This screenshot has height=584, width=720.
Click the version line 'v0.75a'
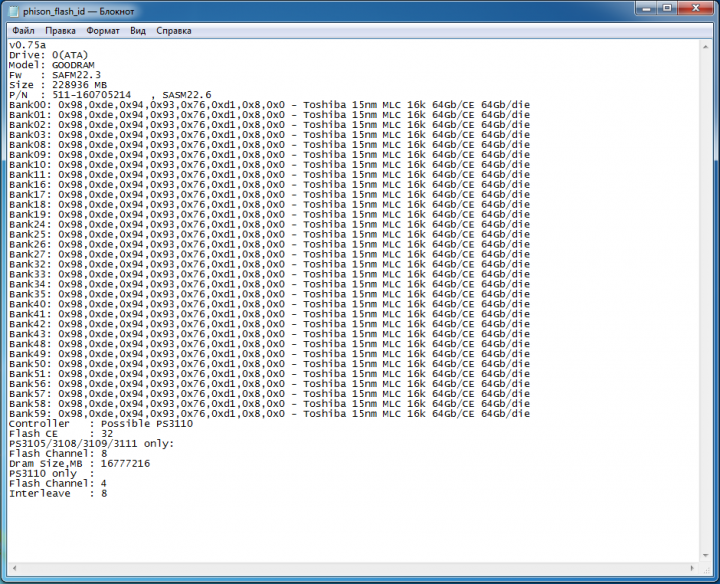click(28, 45)
